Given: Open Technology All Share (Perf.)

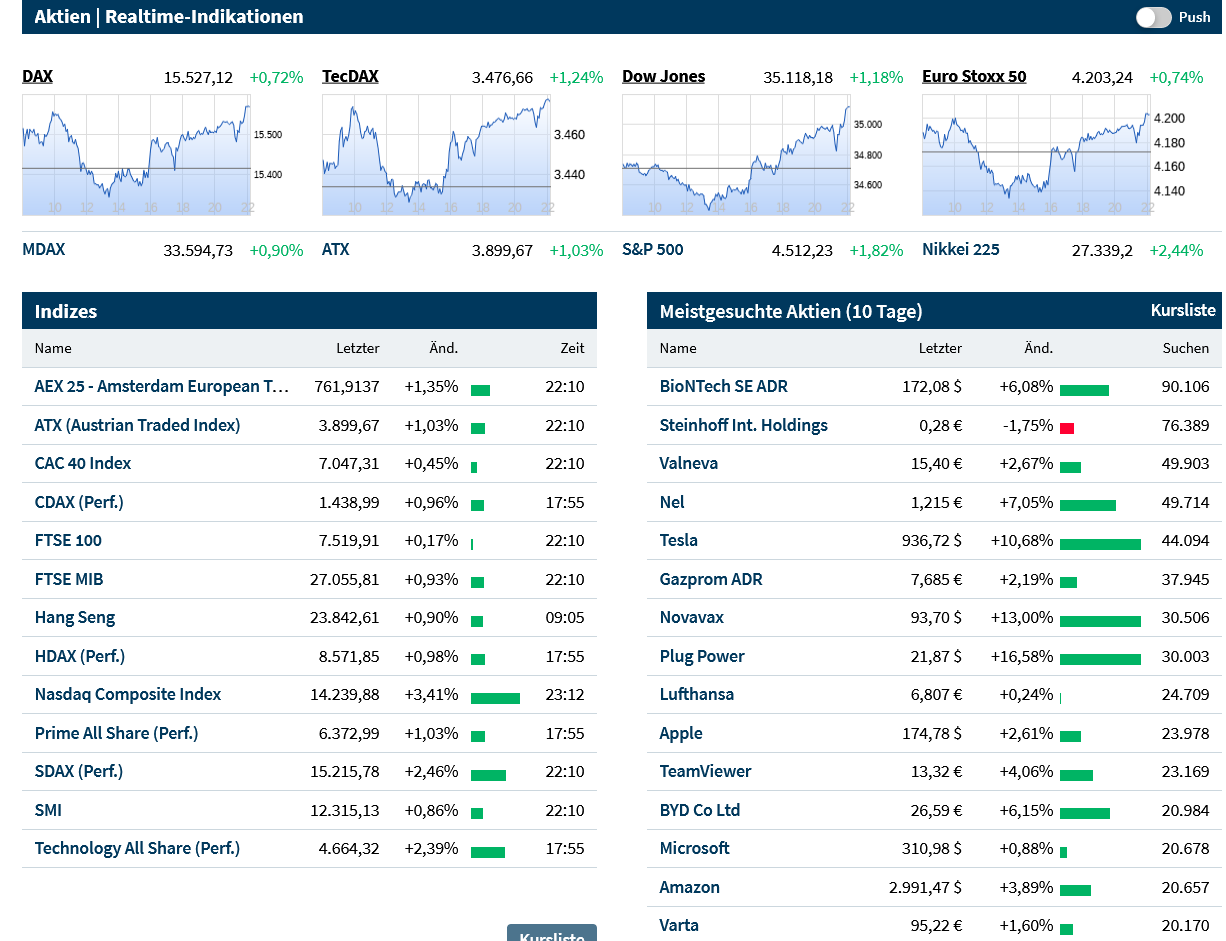Looking at the screenshot, I should tap(137, 849).
